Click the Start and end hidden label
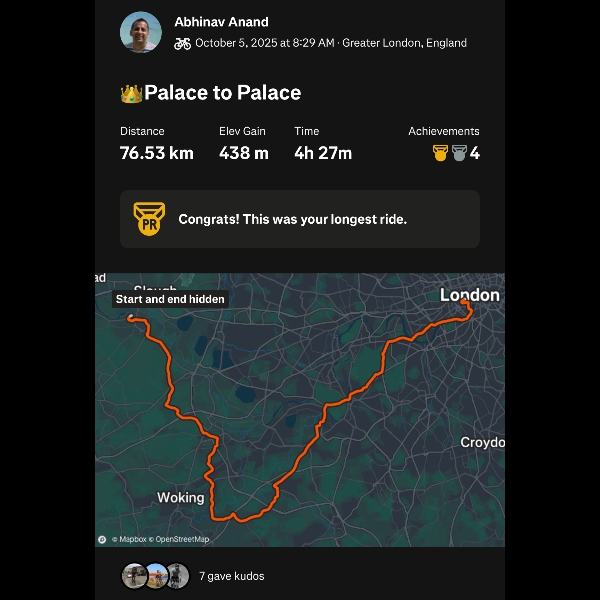This screenshot has width=600, height=600. pyautogui.click(x=170, y=299)
